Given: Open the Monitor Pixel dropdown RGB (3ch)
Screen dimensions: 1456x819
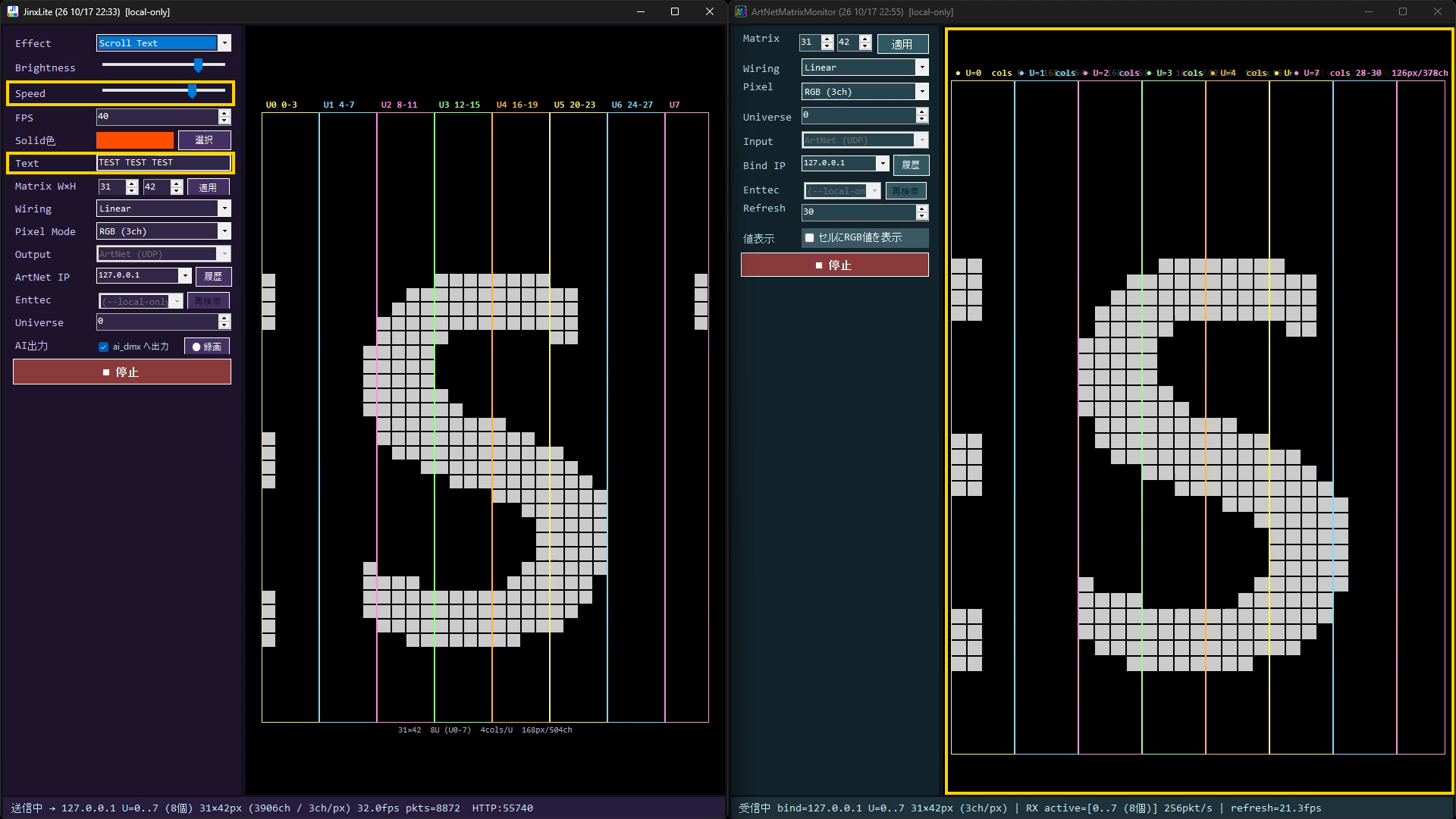Looking at the screenshot, I should point(922,92).
